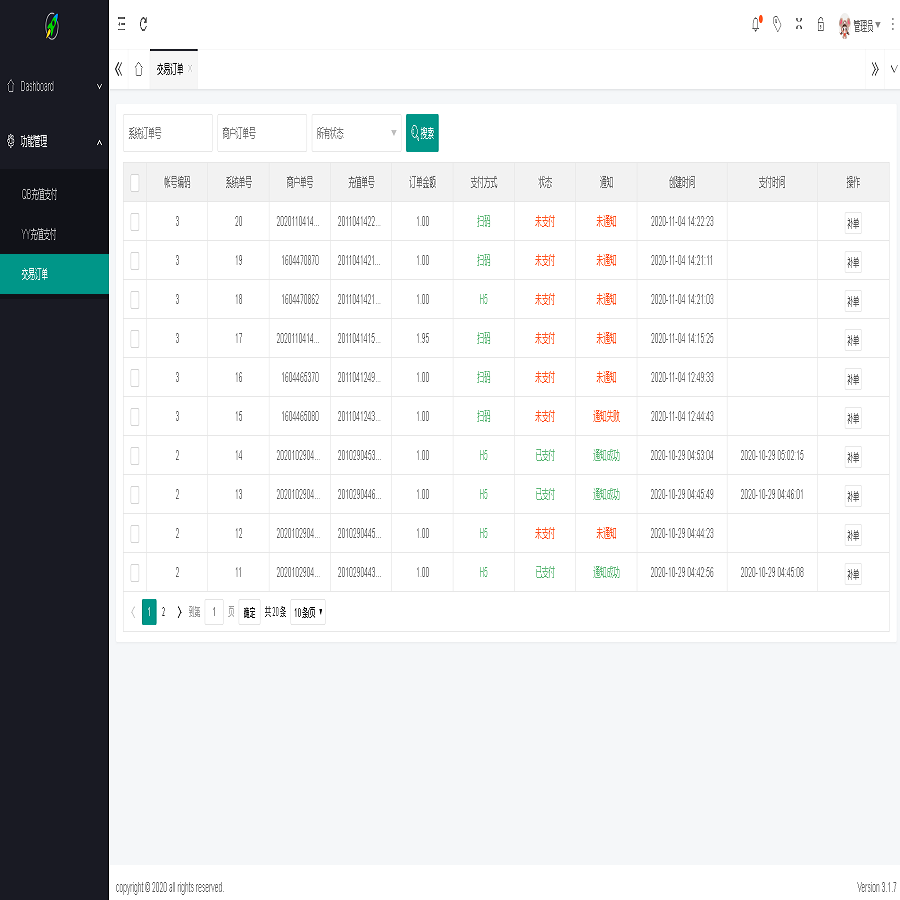Click inside the 系统订单号 input field
The image size is (900, 900).
pos(167,132)
